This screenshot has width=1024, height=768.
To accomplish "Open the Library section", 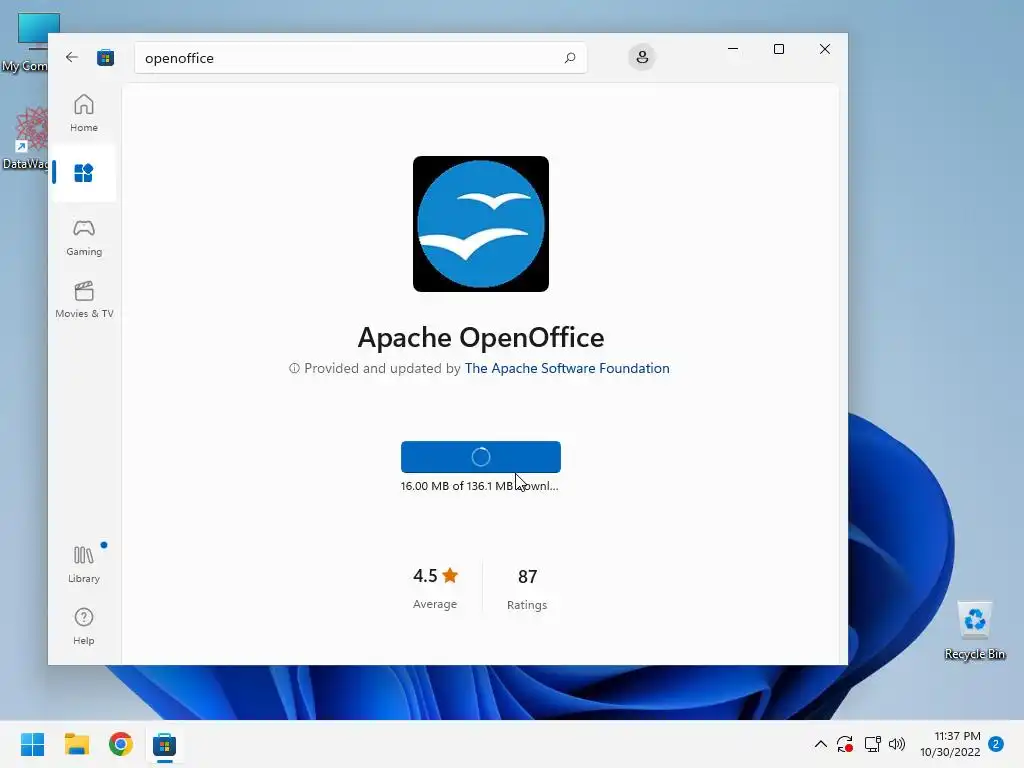I will pyautogui.click(x=84, y=565).
